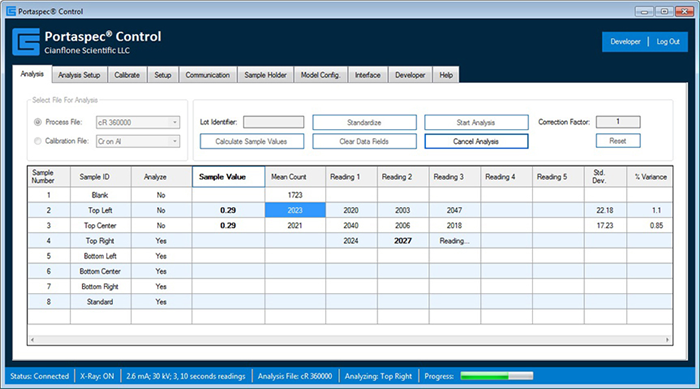Click the Developer user link in header
Screen dimensions: 700x389
coord(625,42)
